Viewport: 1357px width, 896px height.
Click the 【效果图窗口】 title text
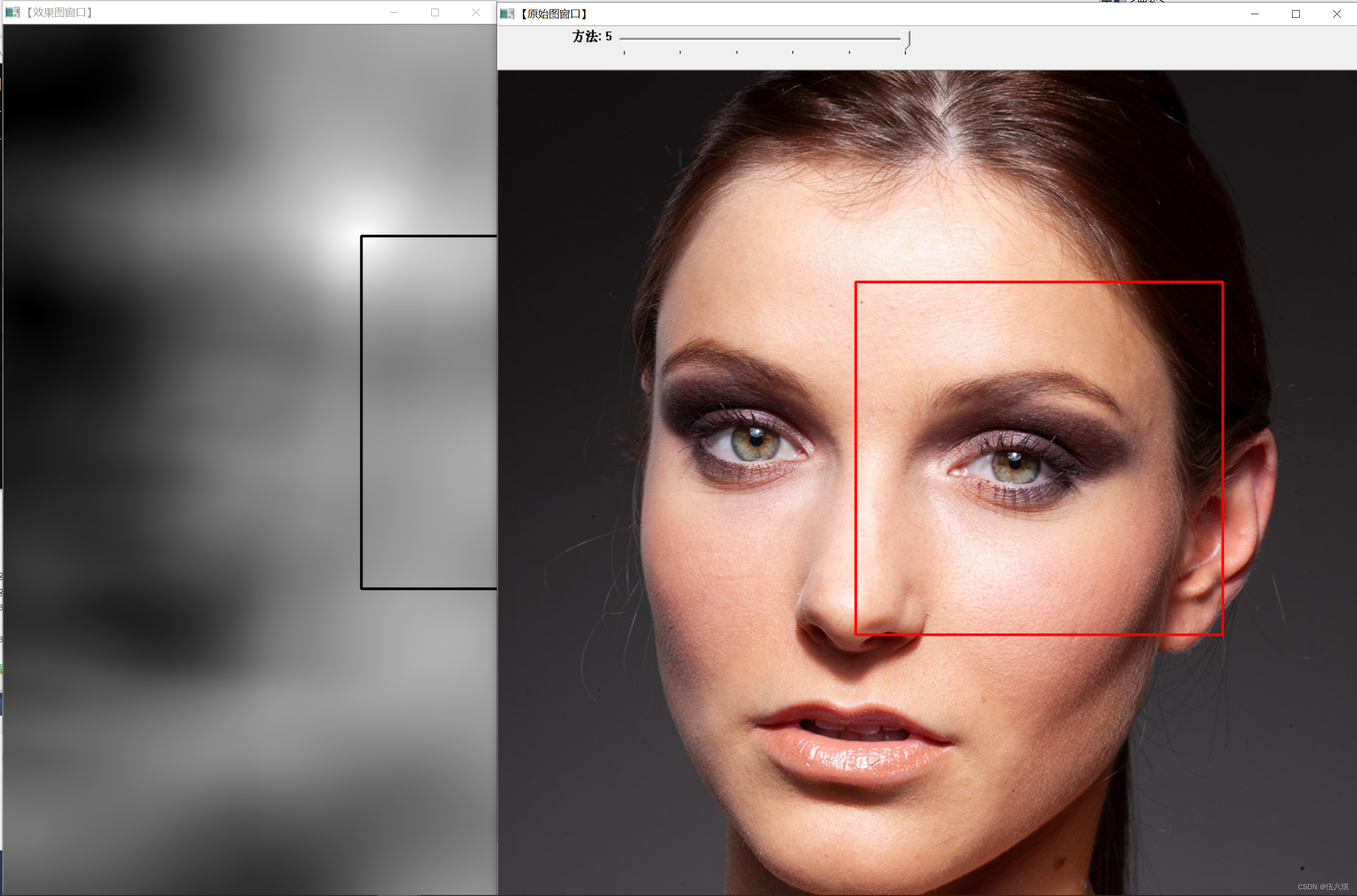59,12
